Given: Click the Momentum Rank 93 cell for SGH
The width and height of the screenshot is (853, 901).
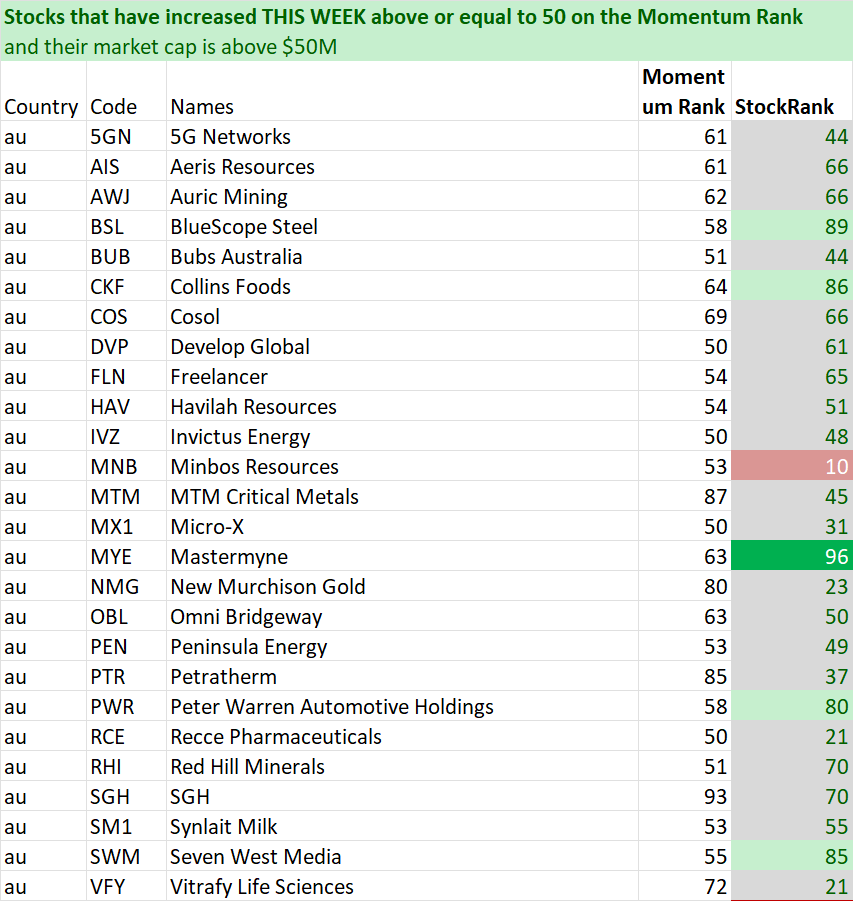Looking at the screenshot, I should (684, 796).
